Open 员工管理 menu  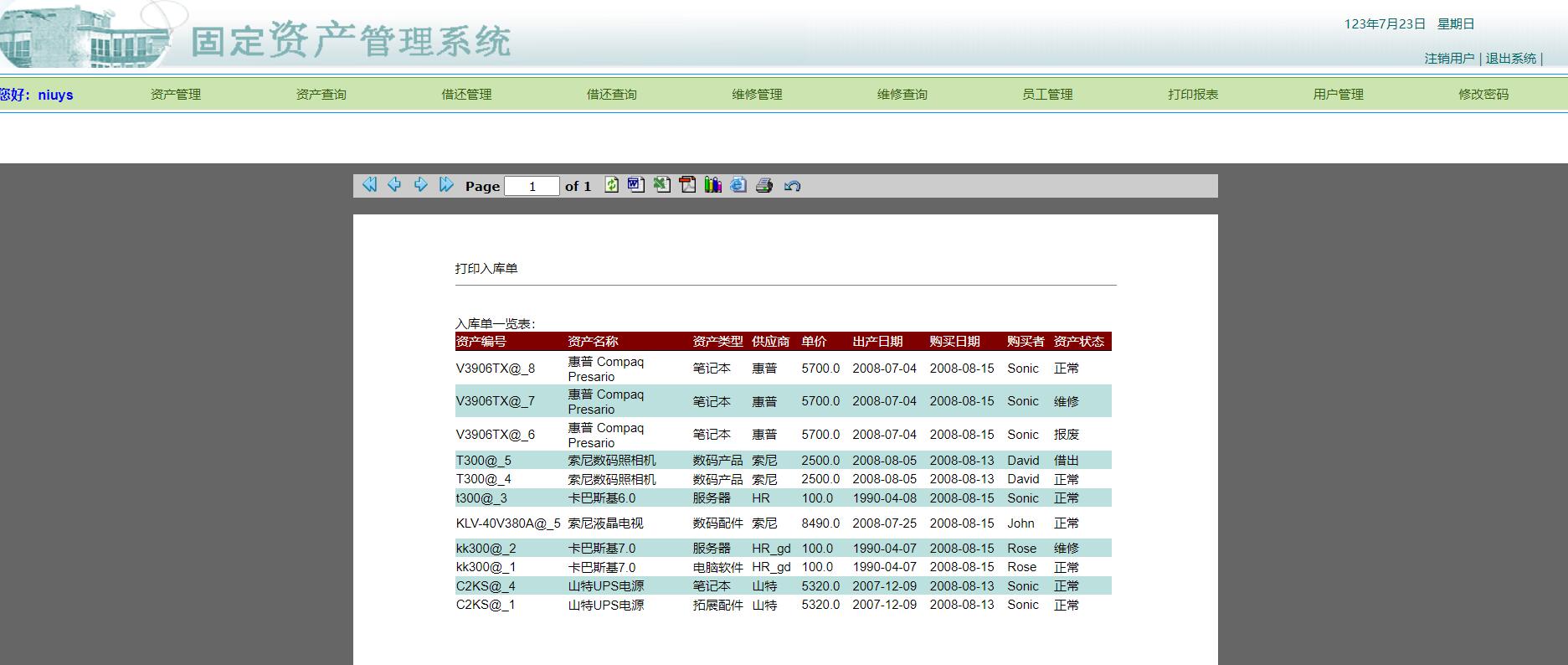pos(1047,95)
